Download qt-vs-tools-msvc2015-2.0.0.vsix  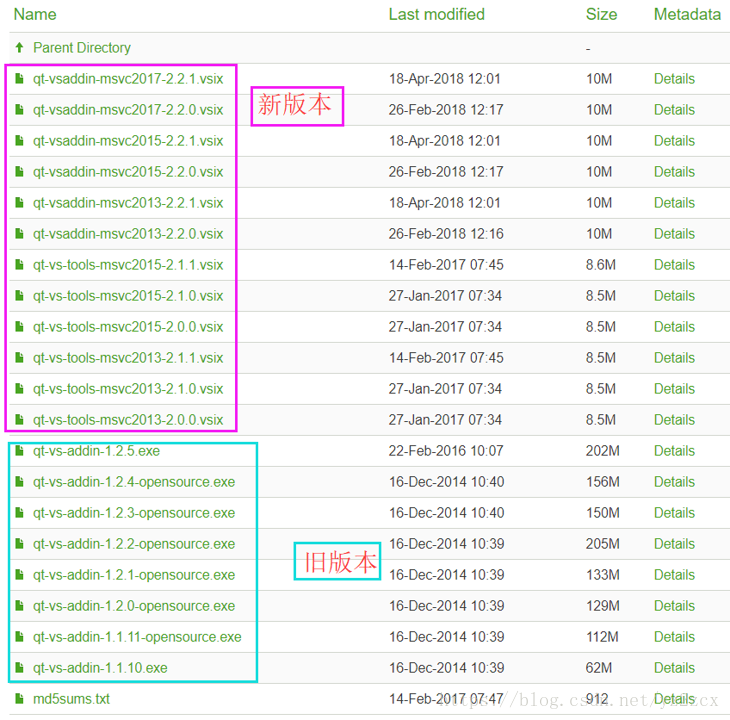click(128, 327)
